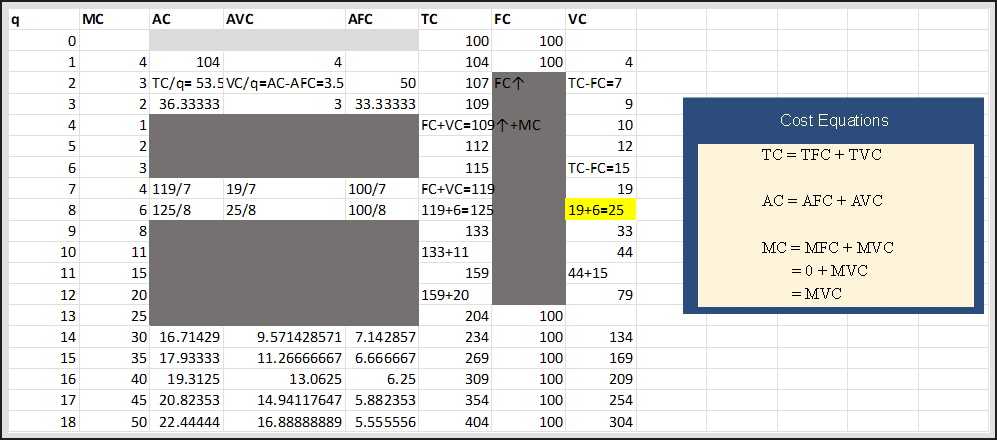997x440 pixels.
Task: Select the cell containing 100/7
Action: click(382, 189)
